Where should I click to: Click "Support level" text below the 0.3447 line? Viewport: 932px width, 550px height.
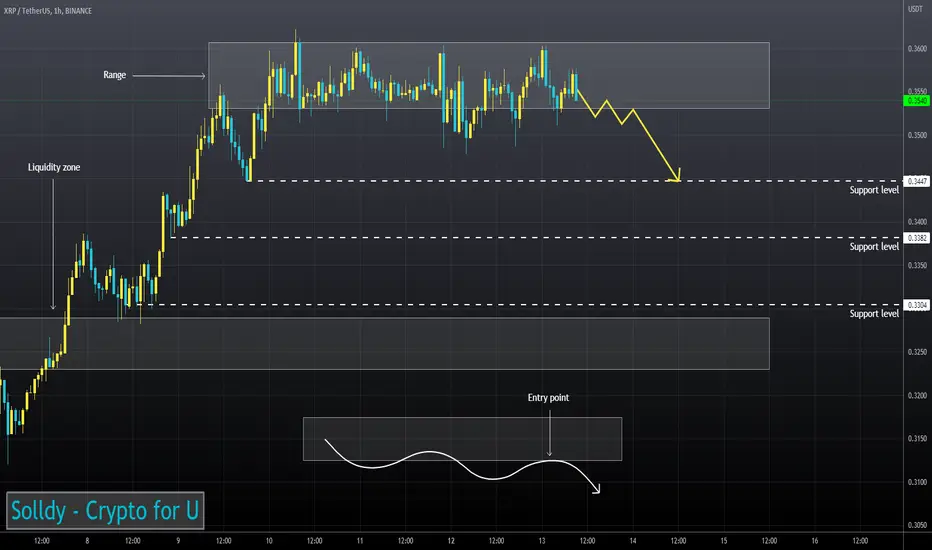click(874, 190)
